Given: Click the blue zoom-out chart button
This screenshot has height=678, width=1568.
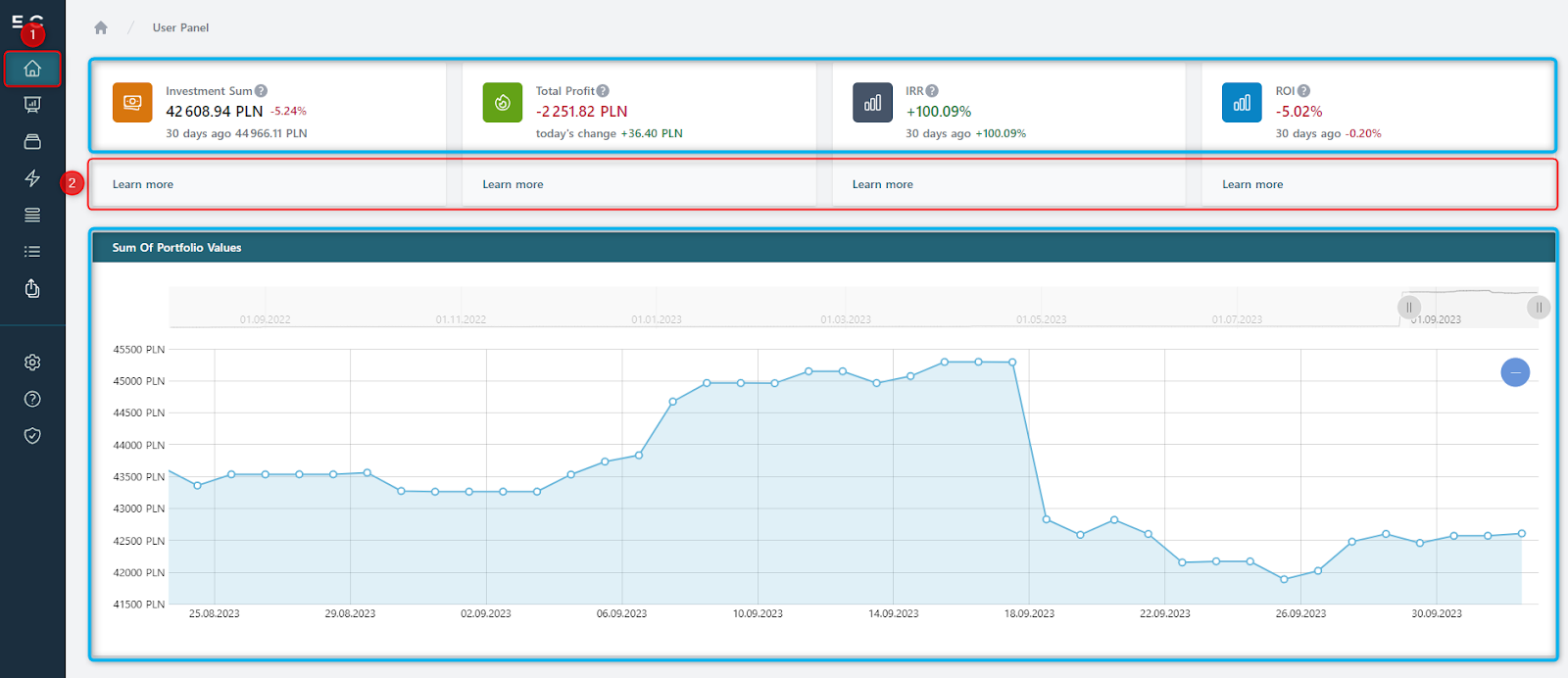Looking at the screenshot, I should click(x=1515, y=372).
